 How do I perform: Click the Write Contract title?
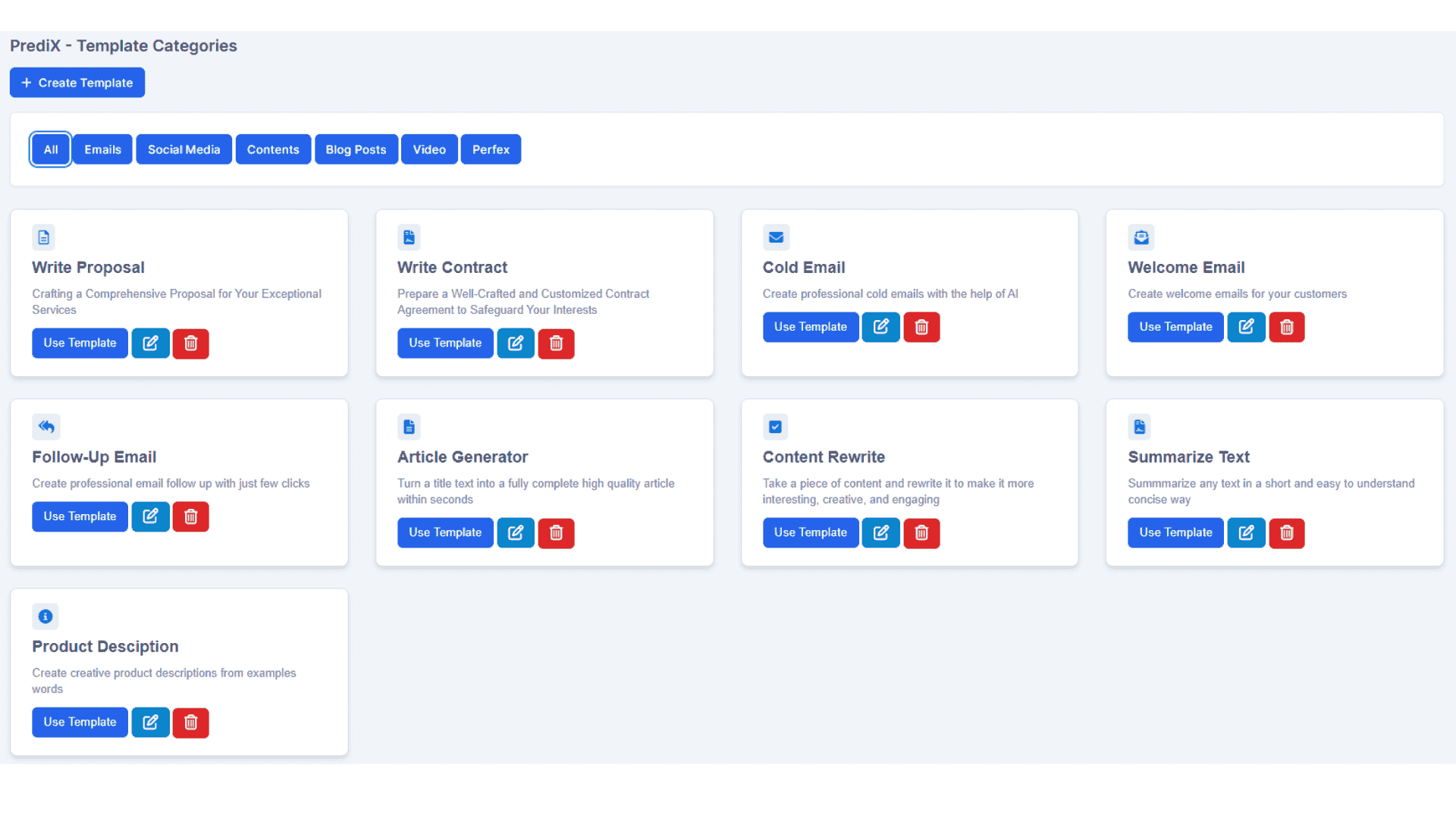[452, 268]
